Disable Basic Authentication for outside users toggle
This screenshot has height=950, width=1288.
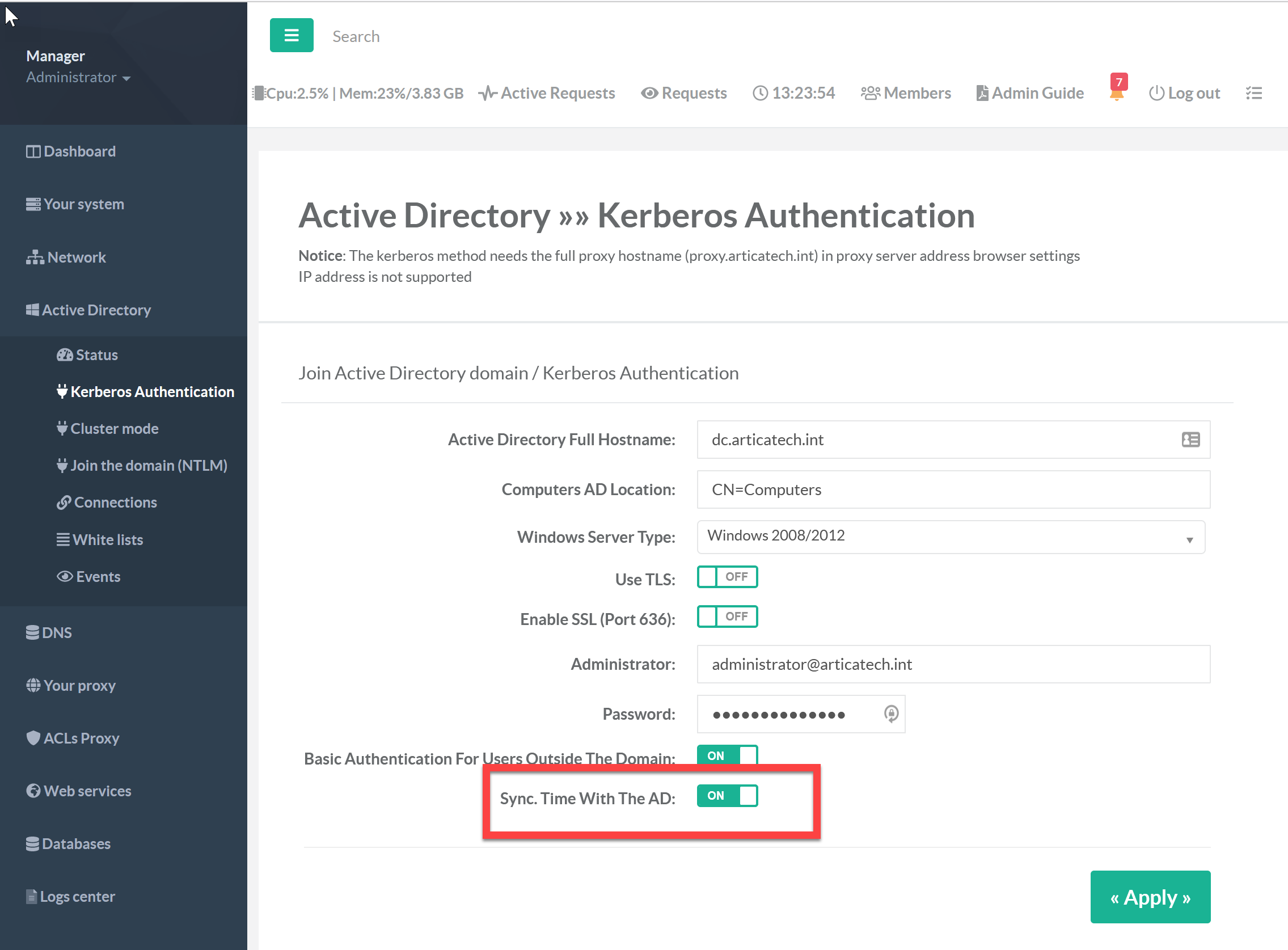point(727,755)
